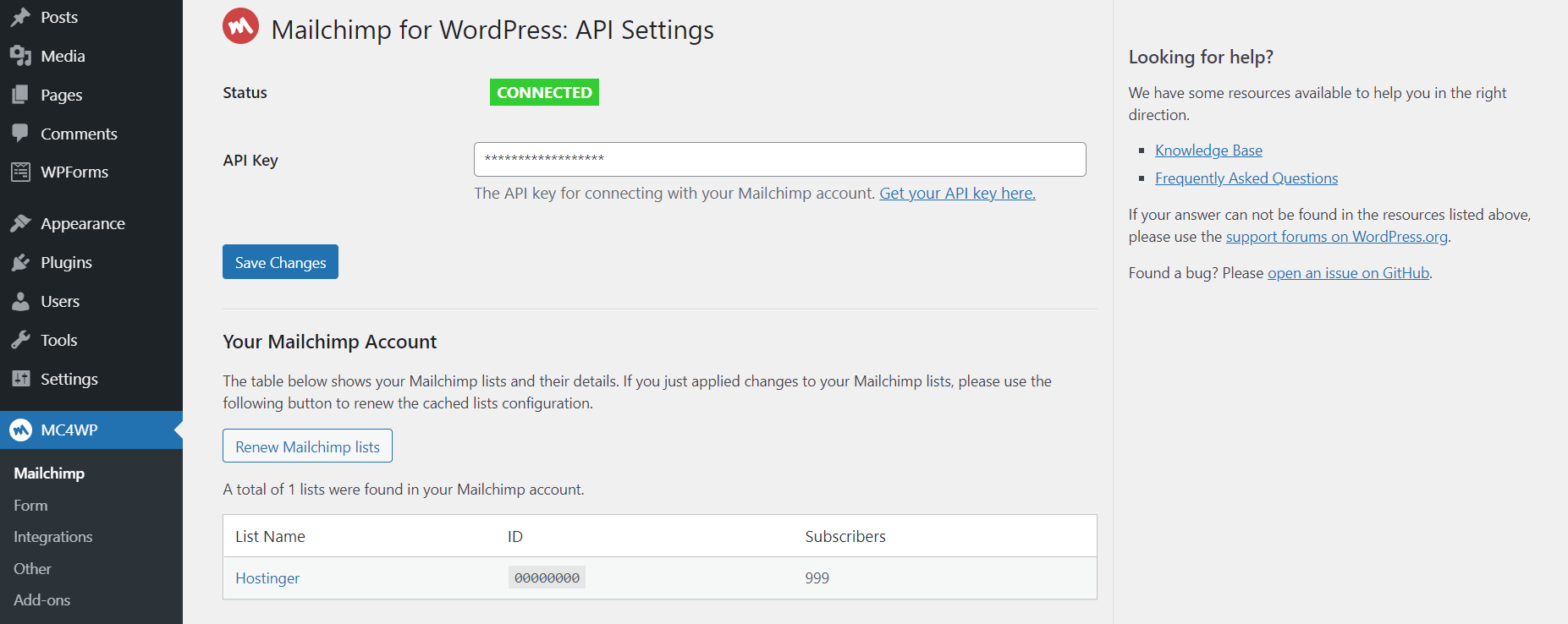The image size is (1568, 624).
Task: Click the CONNECTED status badge
Action: pos(544,92)
